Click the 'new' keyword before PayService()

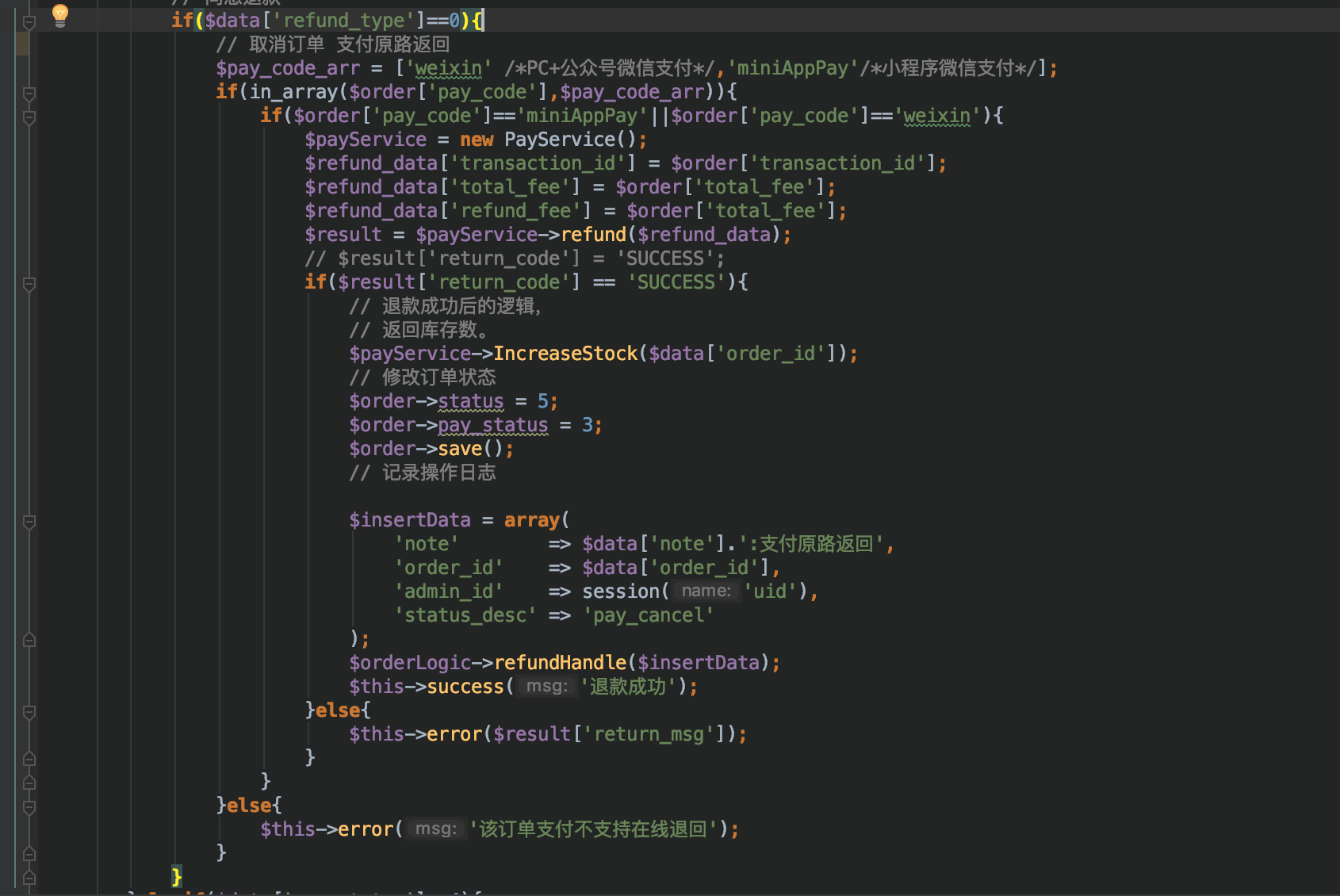(477, 140)
